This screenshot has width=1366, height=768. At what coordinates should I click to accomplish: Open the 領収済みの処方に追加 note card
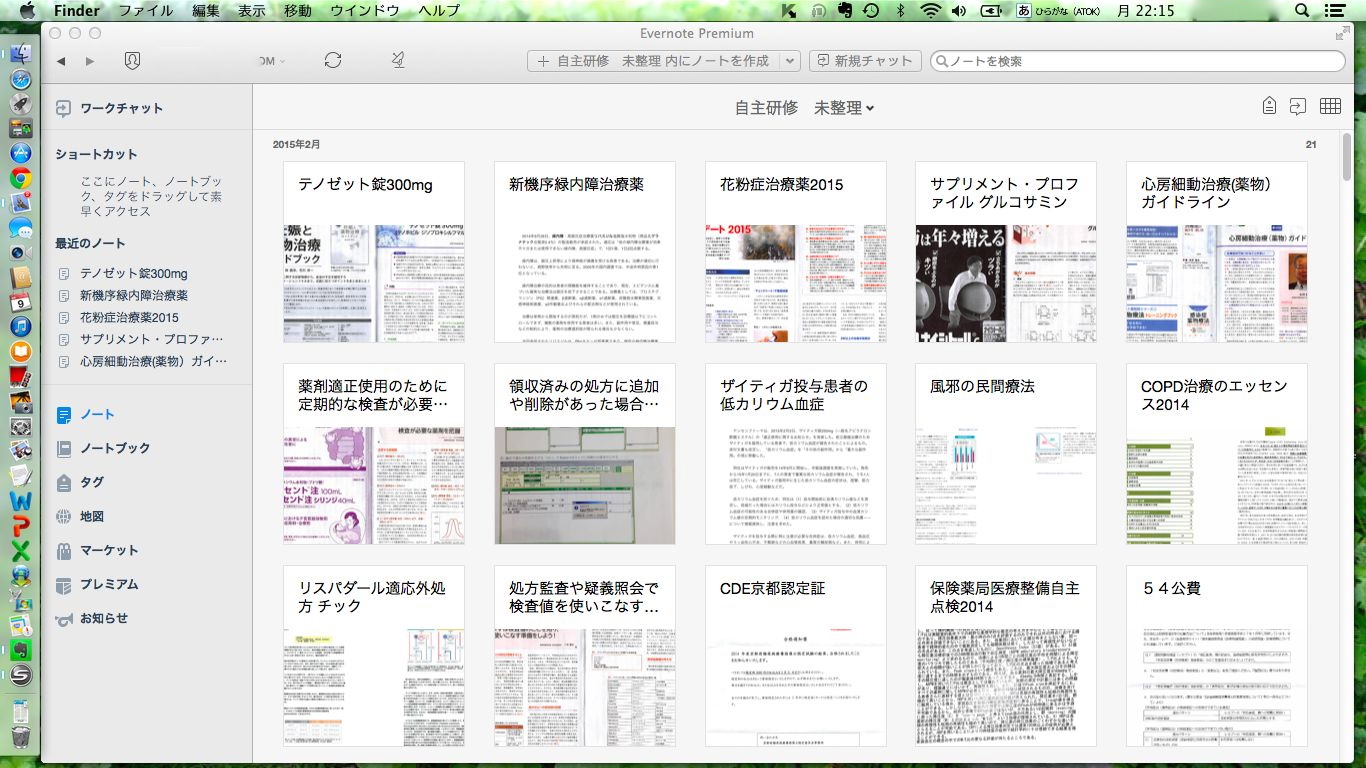[x=585, y=454]
